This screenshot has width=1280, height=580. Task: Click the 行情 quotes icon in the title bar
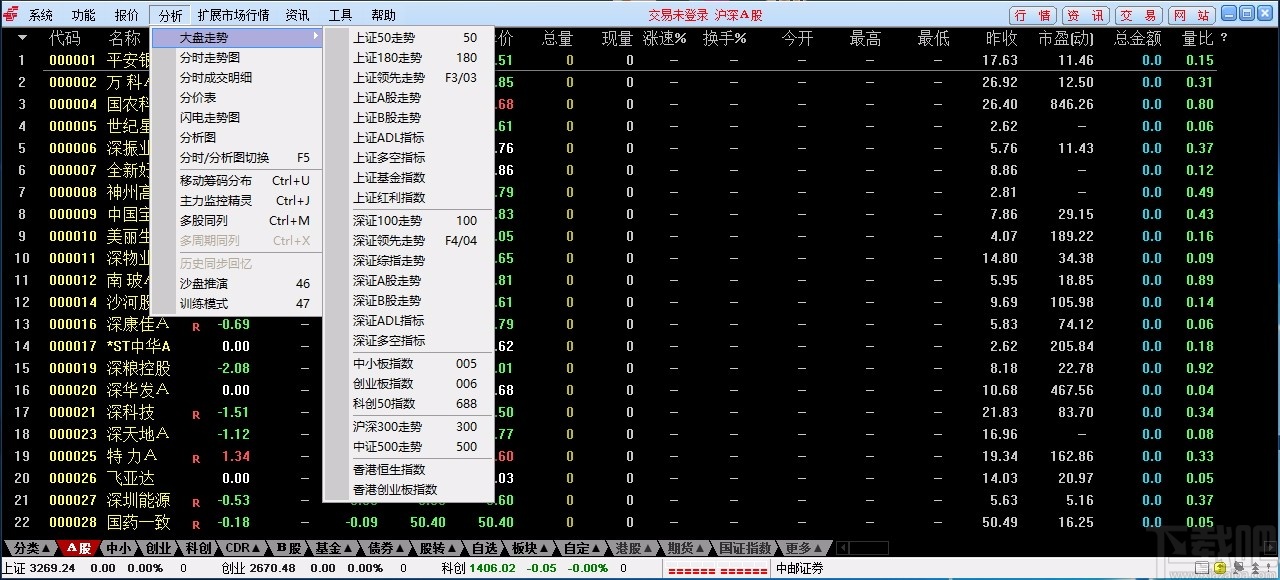click(x=1032, y=14)
